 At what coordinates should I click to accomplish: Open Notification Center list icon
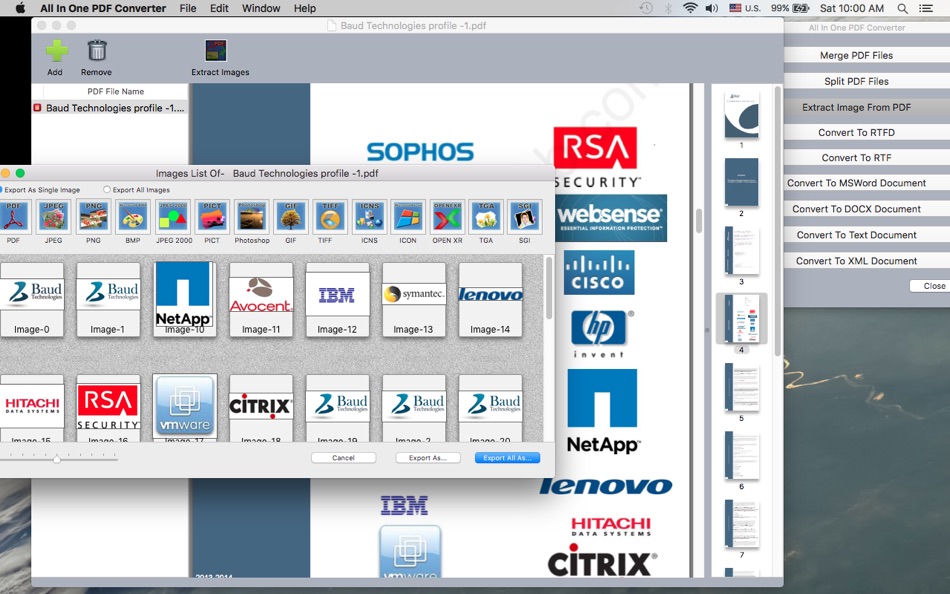coord(926,8)
